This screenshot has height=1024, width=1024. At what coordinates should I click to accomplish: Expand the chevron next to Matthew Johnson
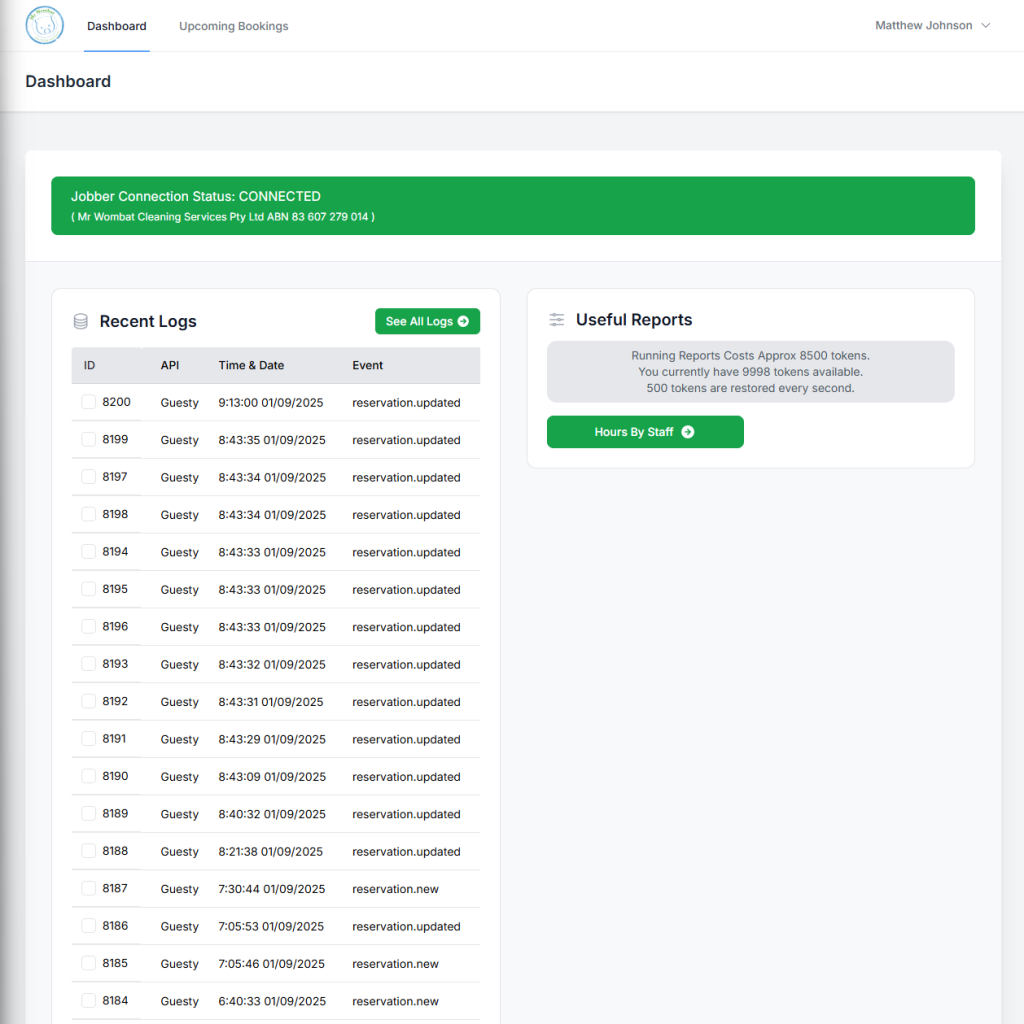coord(986,26)
